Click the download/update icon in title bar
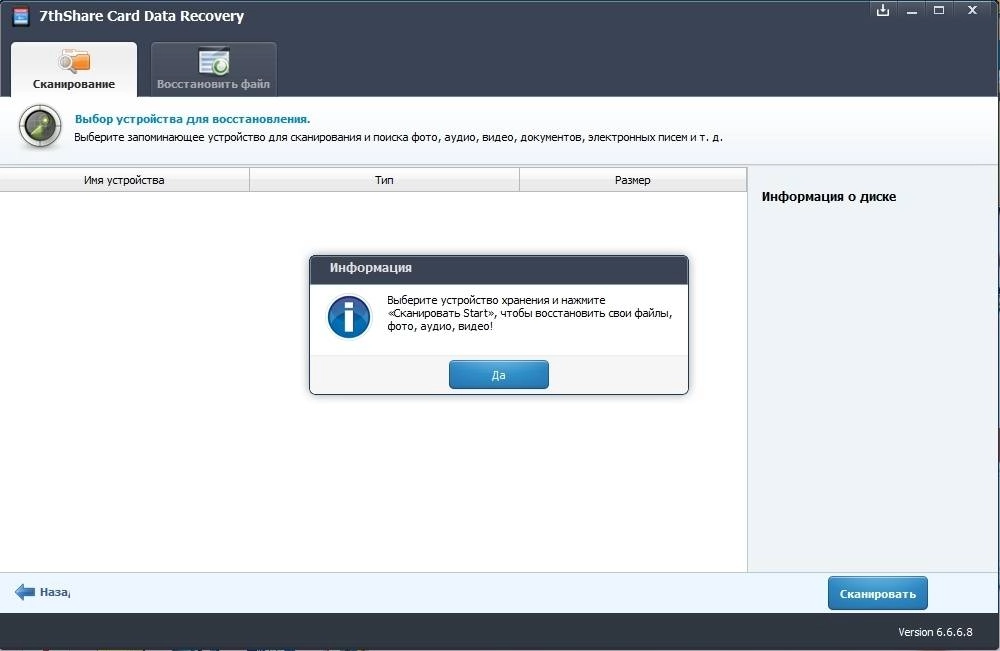 click(883, 10)
